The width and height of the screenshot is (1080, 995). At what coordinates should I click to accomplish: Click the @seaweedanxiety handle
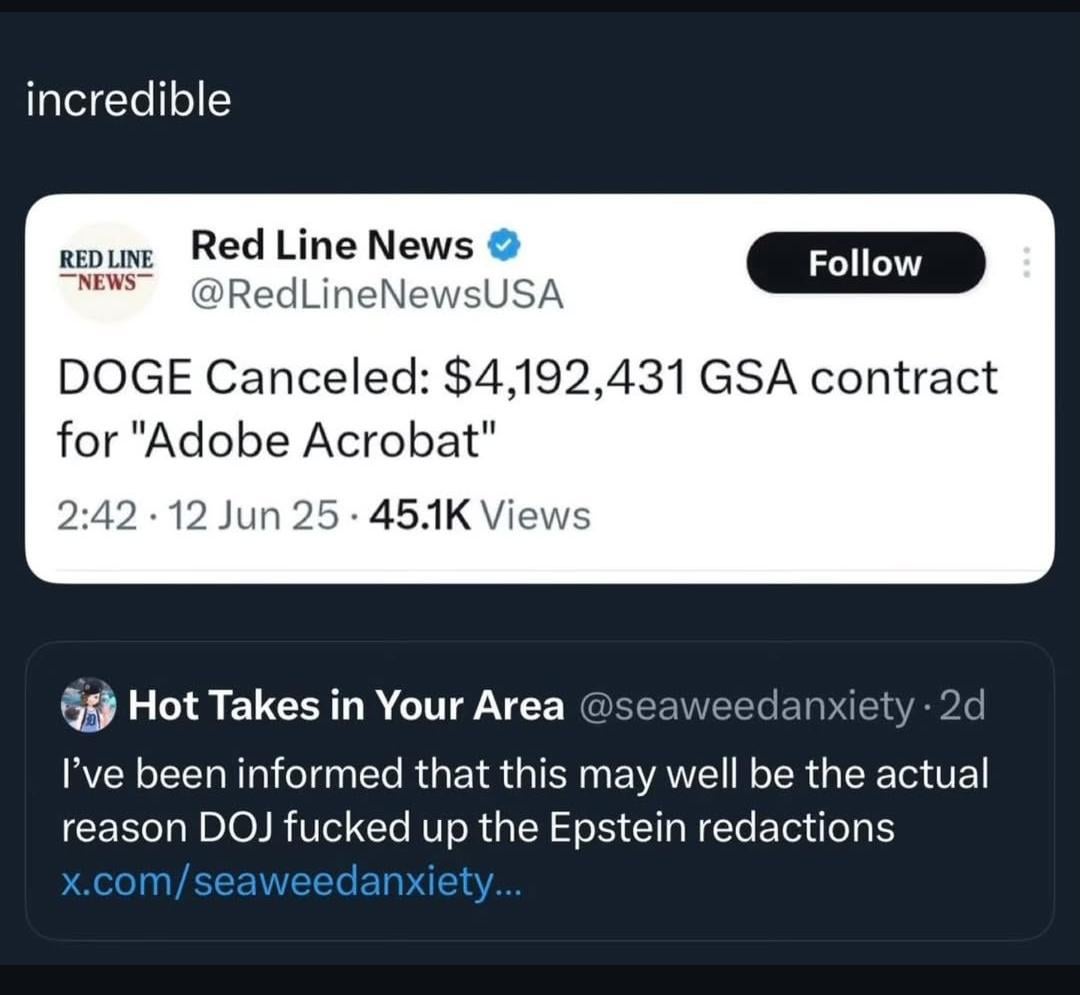pyautogui.click(x=744, y=707)
